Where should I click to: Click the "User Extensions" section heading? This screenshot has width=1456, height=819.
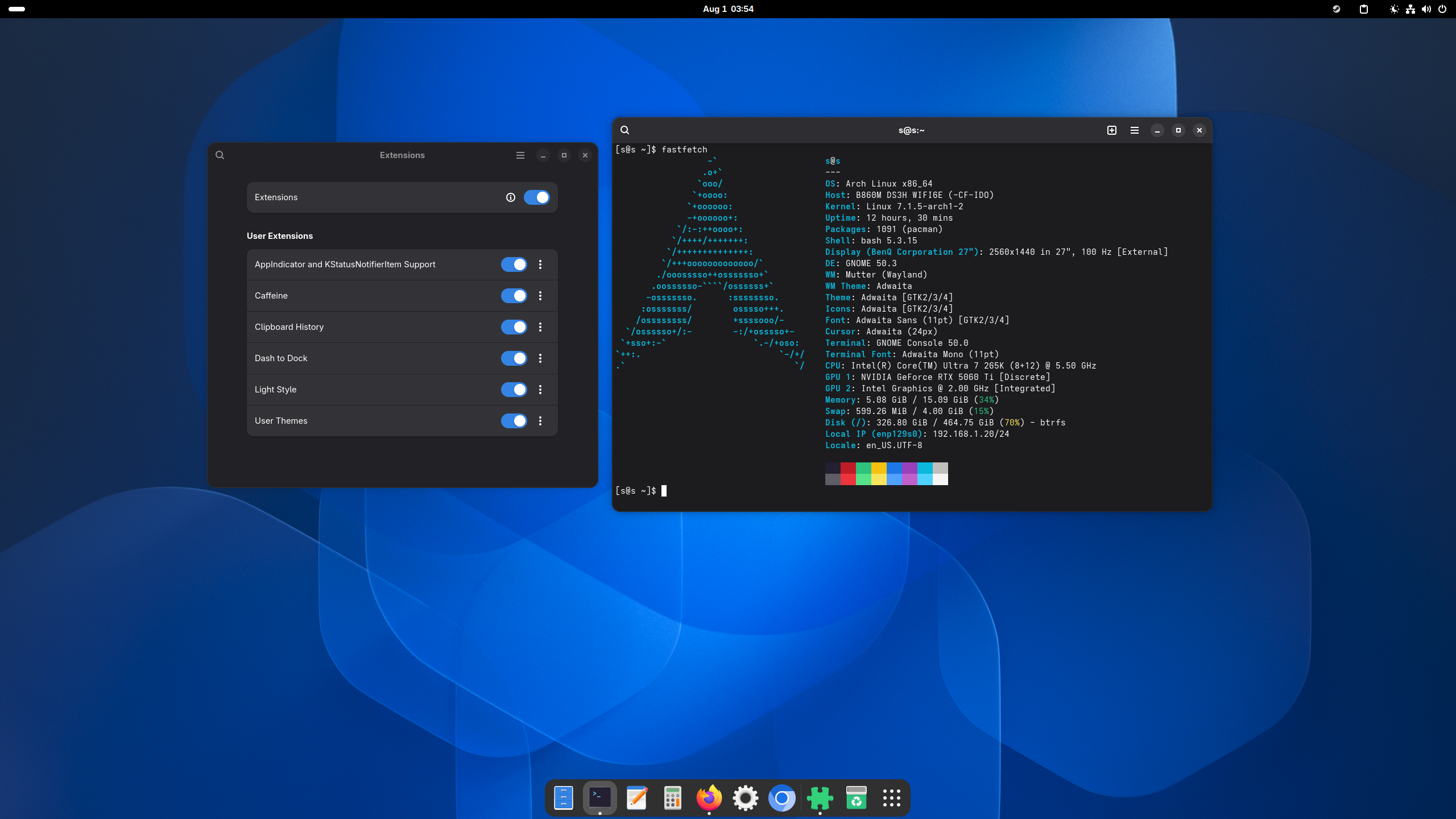click(280, 236)
